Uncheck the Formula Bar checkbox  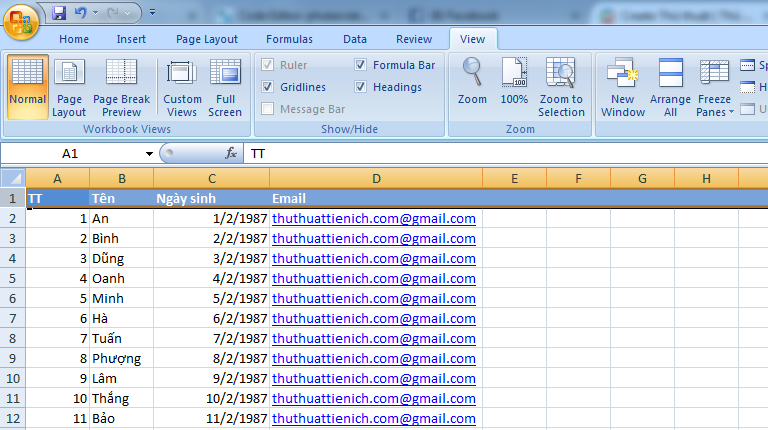(x=361, y=65)
